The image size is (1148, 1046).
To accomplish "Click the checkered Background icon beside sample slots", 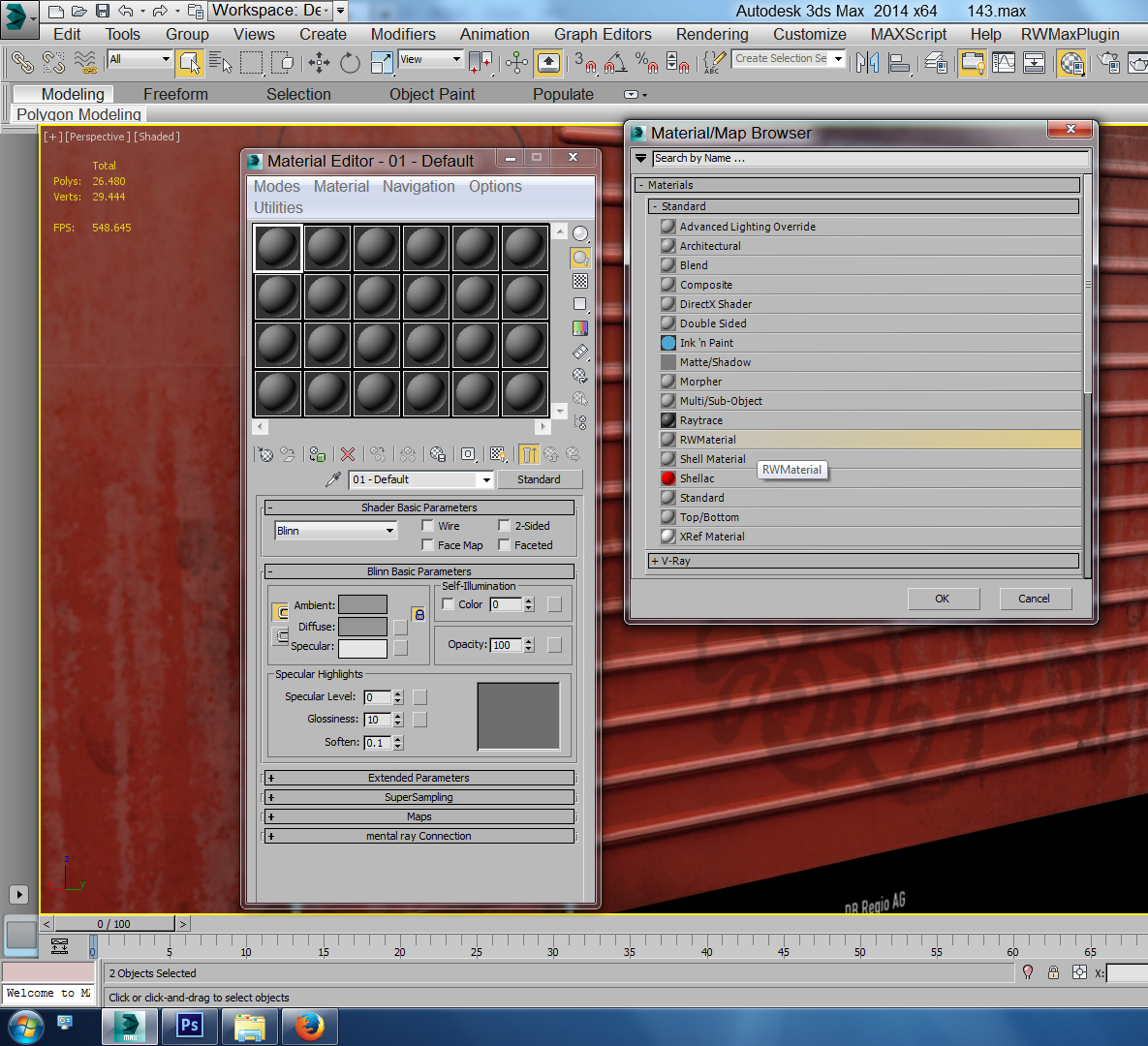I will [x=580, y=281].
